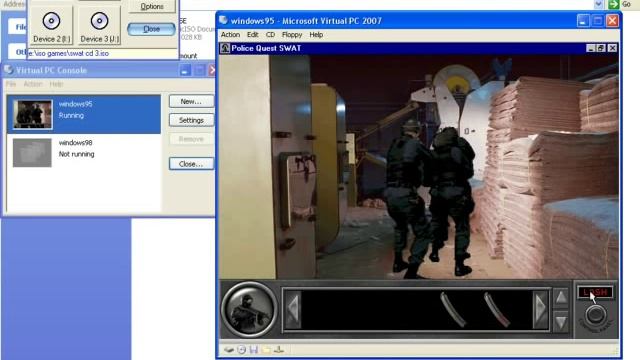
Task: Click the Close... button in Virtual PC Console
Action: pos(191,164)
